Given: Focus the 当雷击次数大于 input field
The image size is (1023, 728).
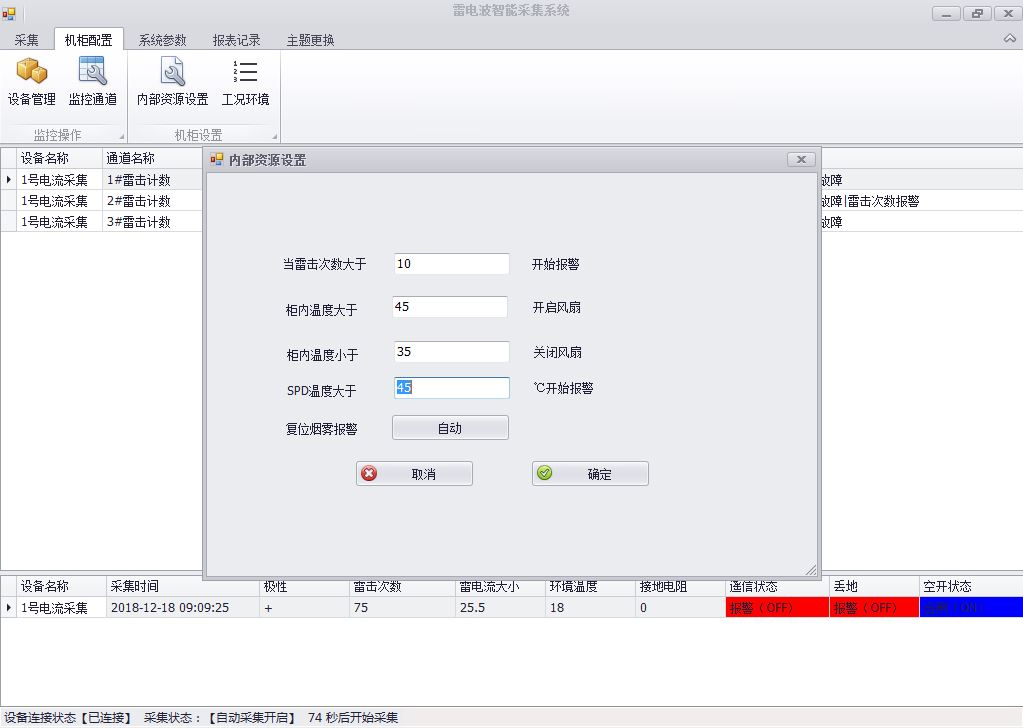Looking at the screenshot, I should [451, 264].
